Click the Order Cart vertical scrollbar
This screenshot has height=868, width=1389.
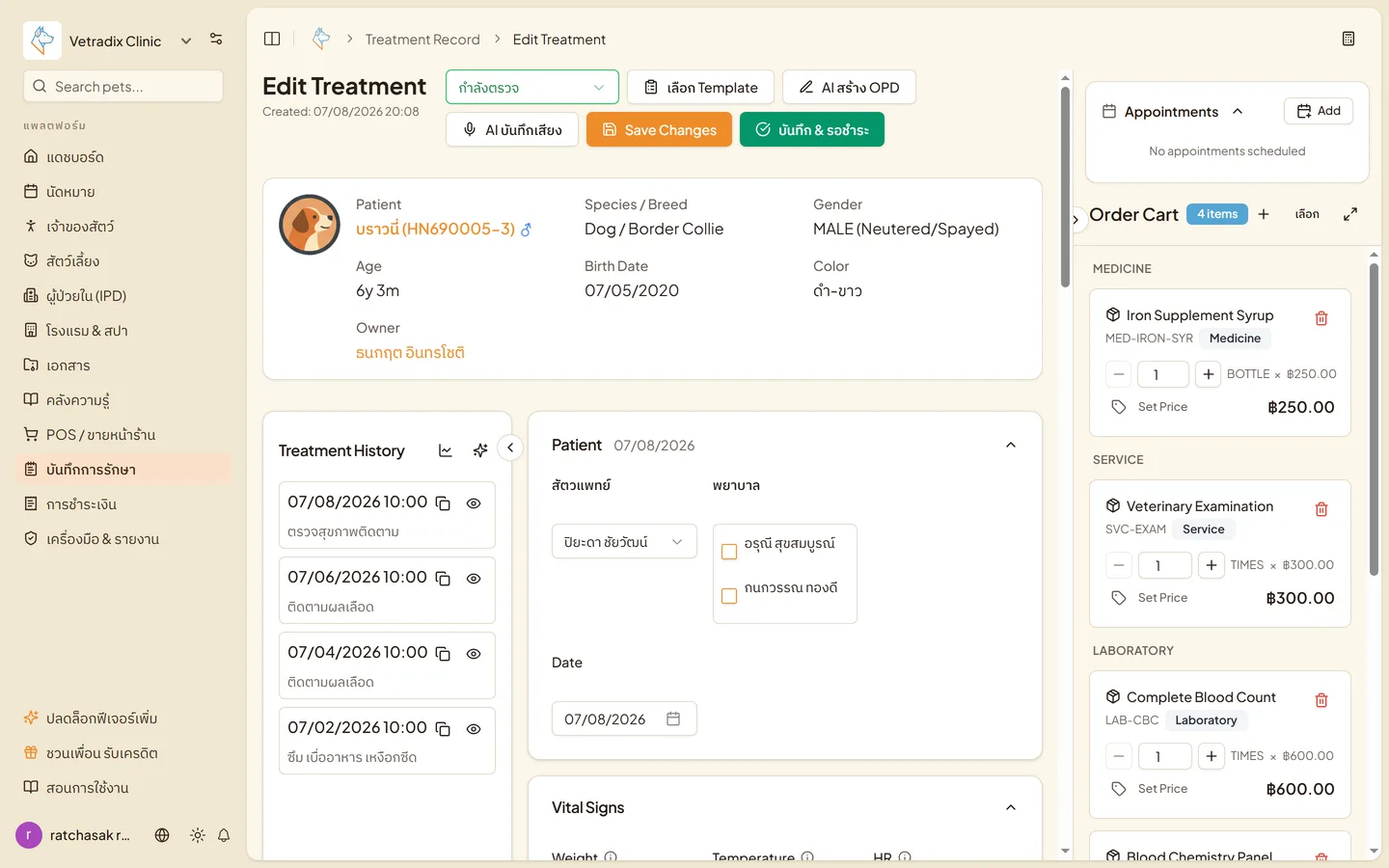pos(1374,420)
